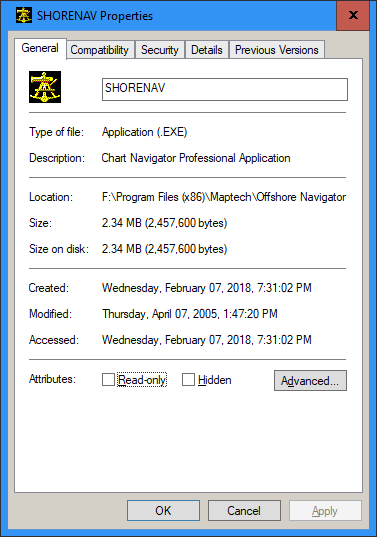The image size is (377, 537).
Task: Click the Chart Navigator Professional Application description
Action: click(196, 158)
